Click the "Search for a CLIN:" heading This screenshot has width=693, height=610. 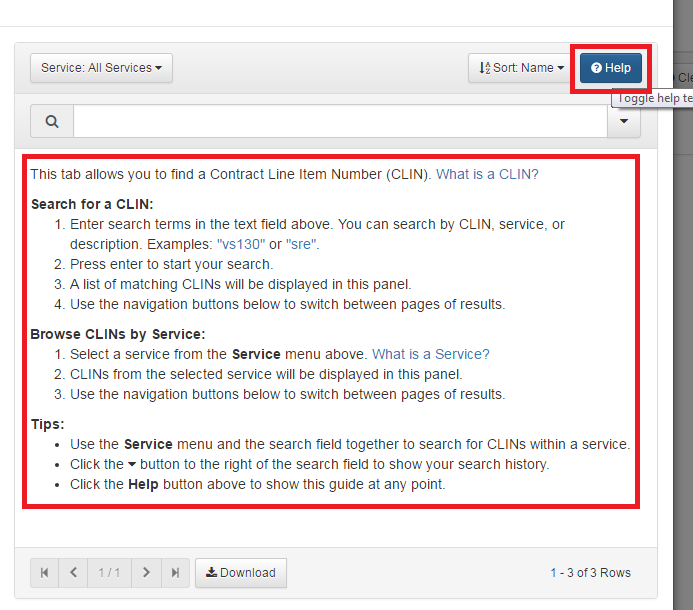[92, 204]
